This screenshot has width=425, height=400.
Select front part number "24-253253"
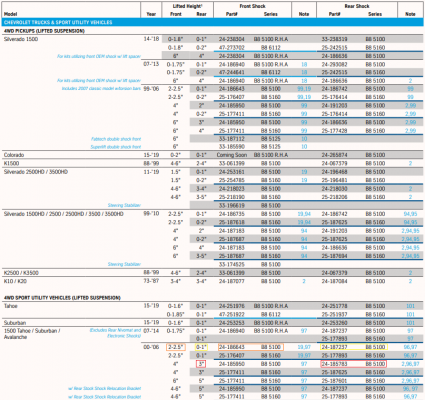[232, 323]
